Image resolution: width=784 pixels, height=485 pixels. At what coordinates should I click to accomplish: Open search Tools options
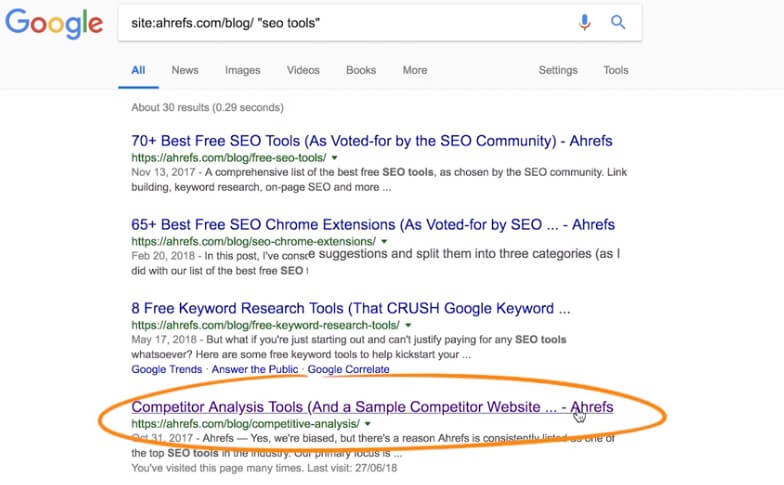tap(616, 70)
